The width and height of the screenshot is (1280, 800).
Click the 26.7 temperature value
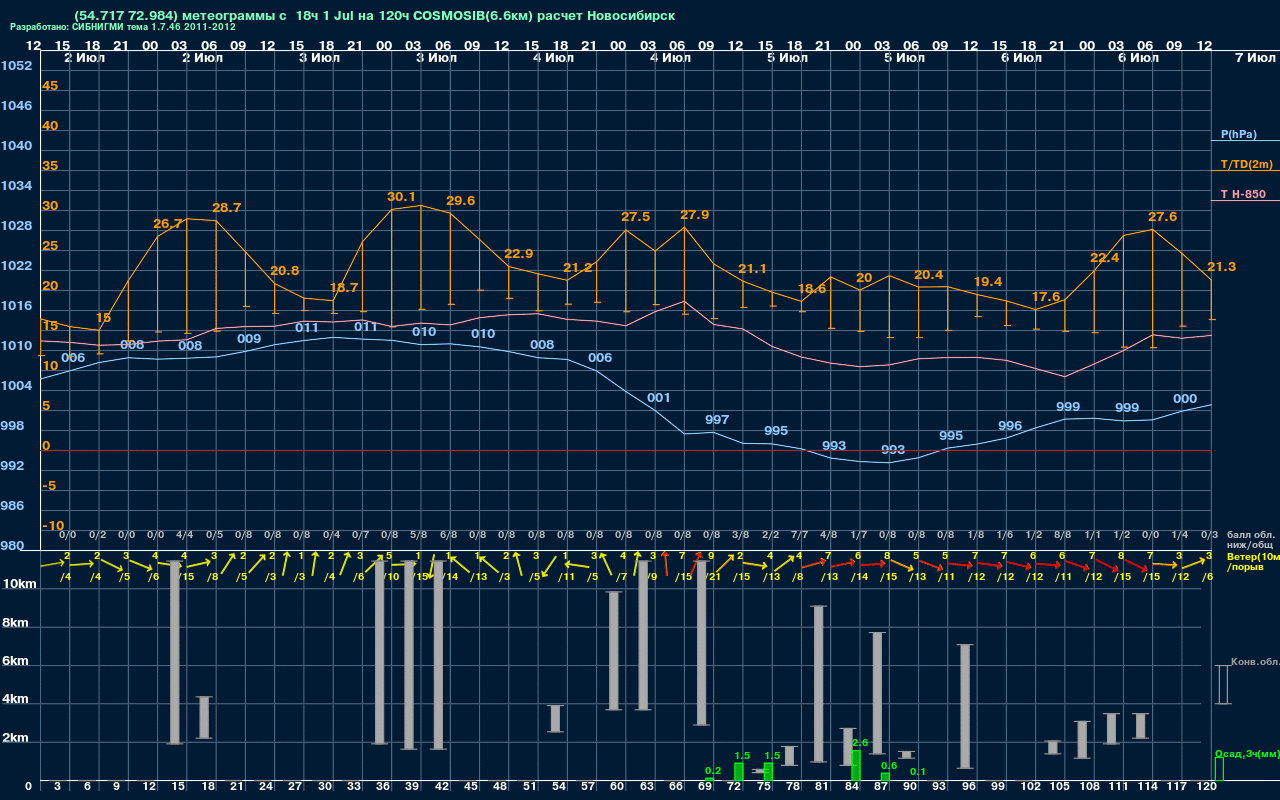(x=169, y=224)
